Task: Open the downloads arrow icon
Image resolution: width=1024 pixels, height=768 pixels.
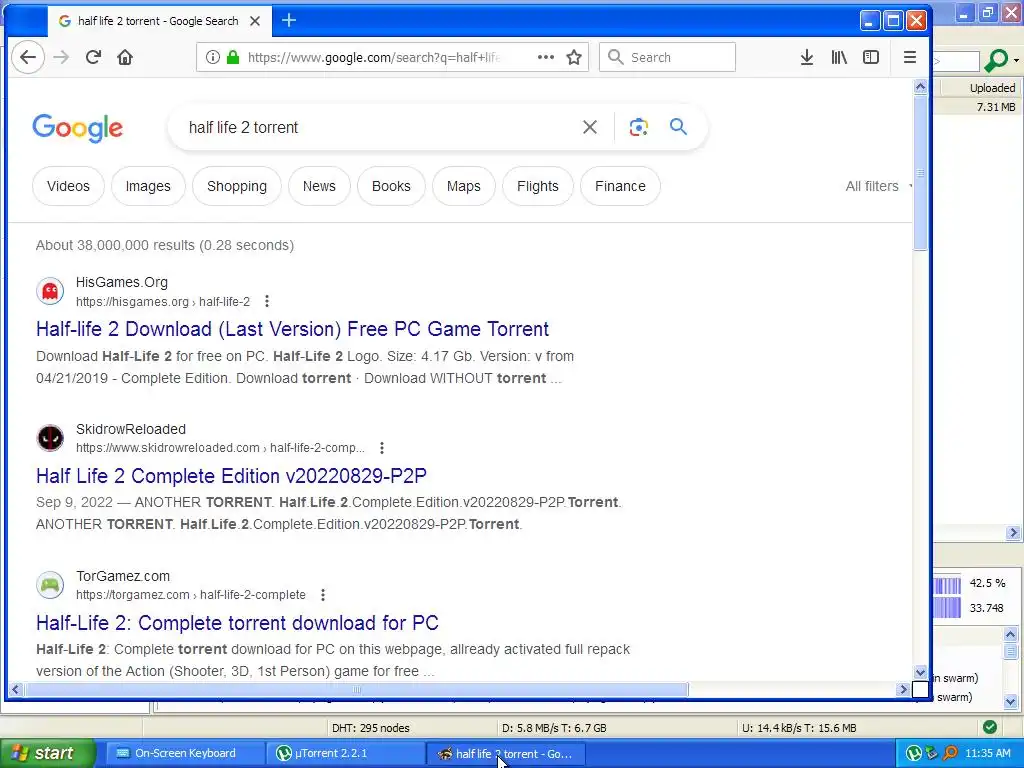Action: (807, 57)
